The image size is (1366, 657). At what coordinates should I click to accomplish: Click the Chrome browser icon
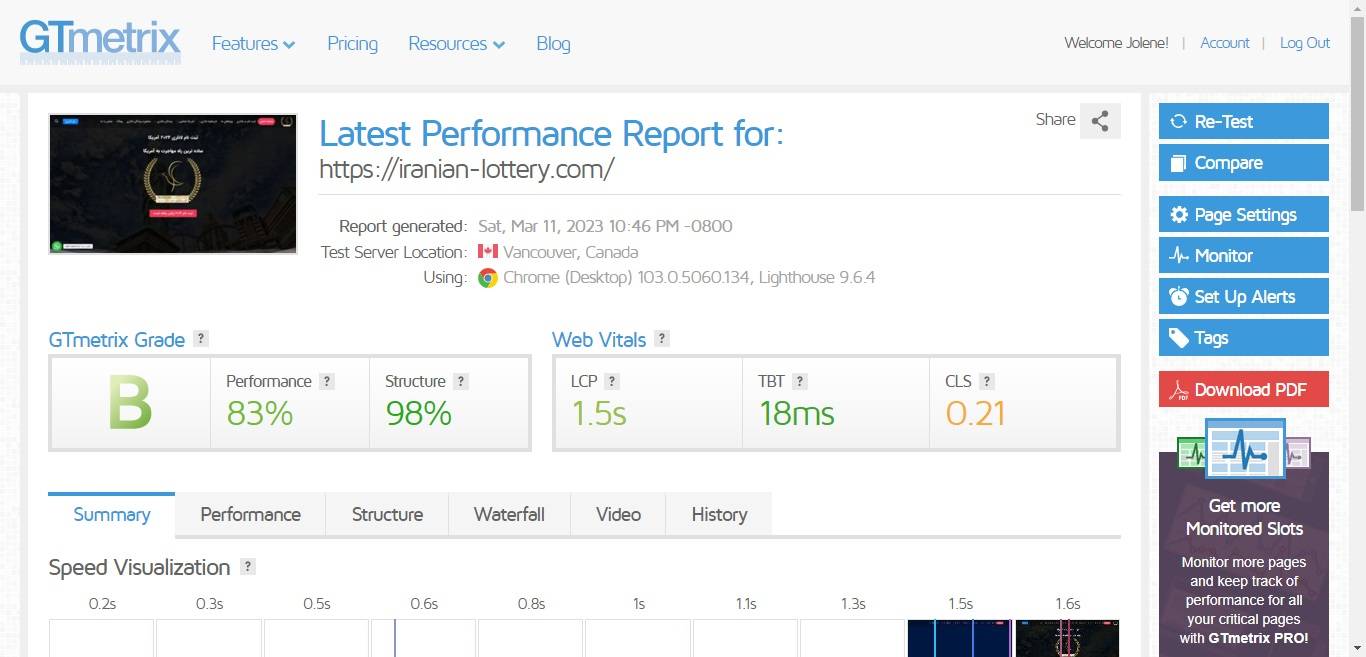(x=488, y=278)
